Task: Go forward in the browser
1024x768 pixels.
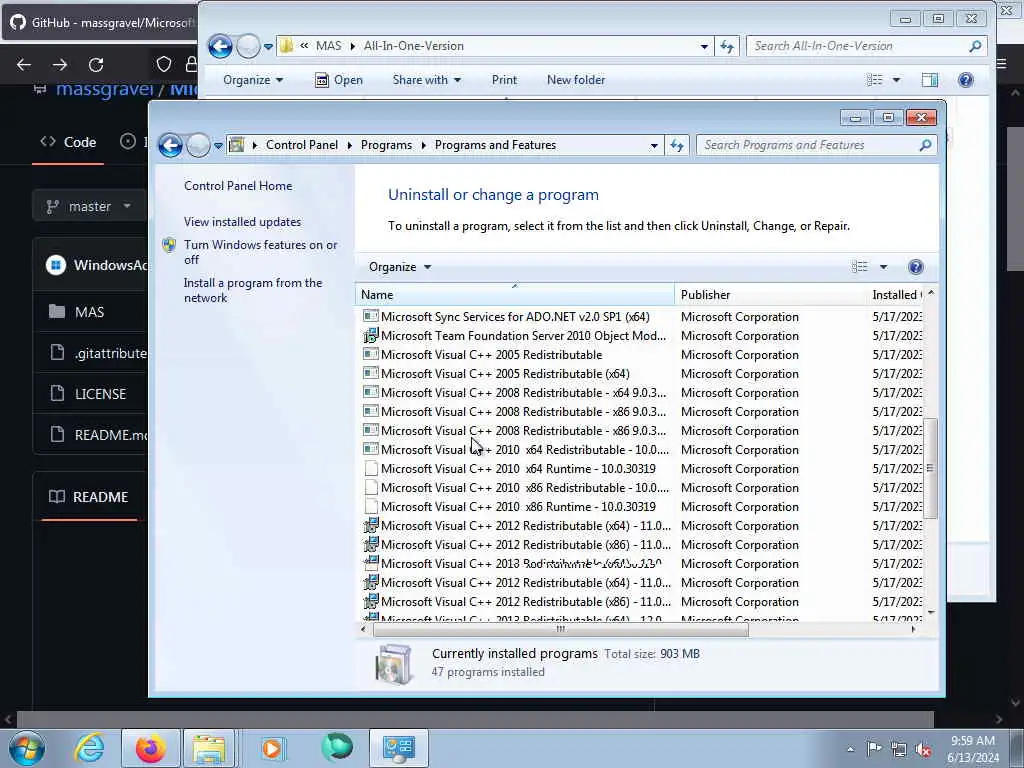Action: tap(60, 65)
